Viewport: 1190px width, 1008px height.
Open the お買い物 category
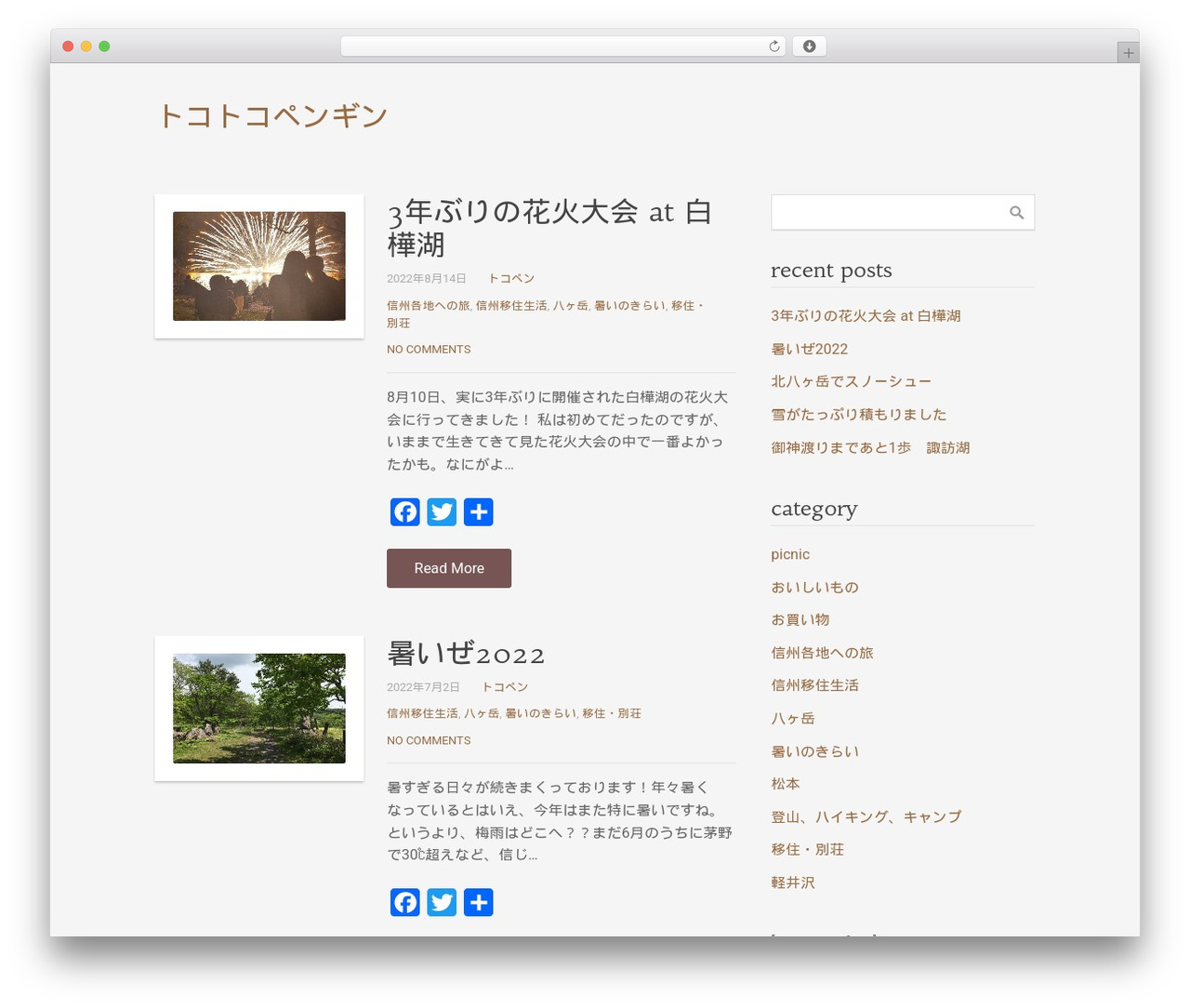[800, 619]
